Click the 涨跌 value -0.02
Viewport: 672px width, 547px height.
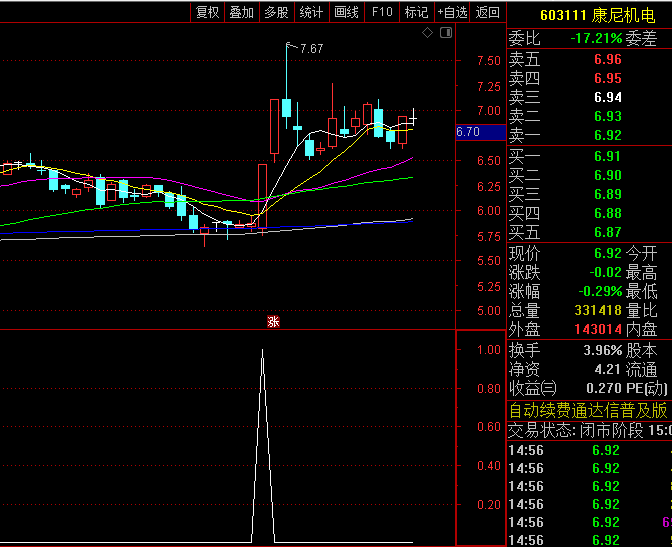click(605, 272)
